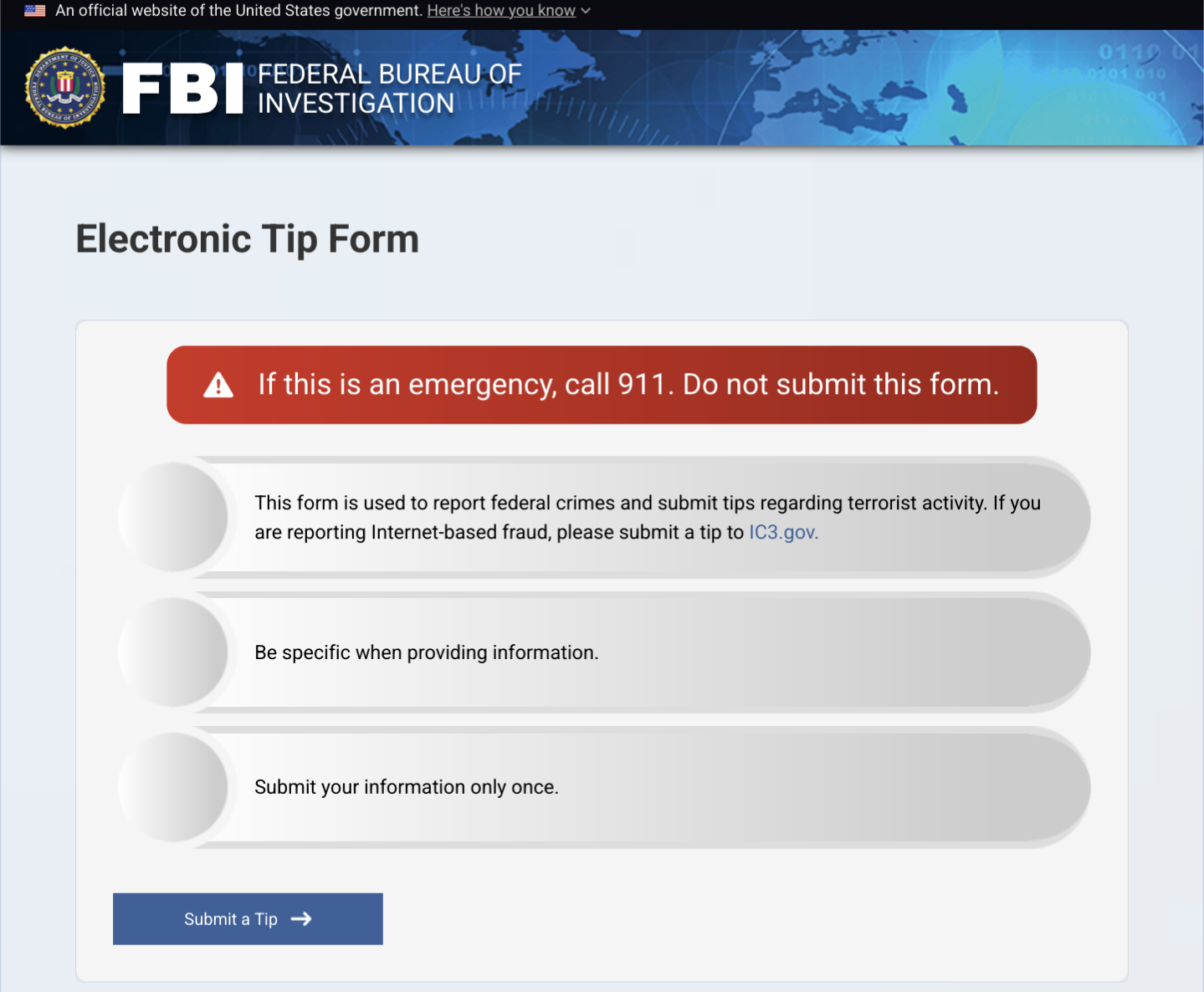Click the text about reporting federal crimes

pyautogui.click(x=648, y=517)
